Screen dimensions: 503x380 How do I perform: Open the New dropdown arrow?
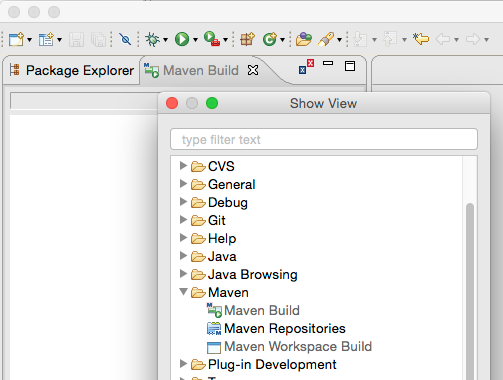click(x=29, y=40)
